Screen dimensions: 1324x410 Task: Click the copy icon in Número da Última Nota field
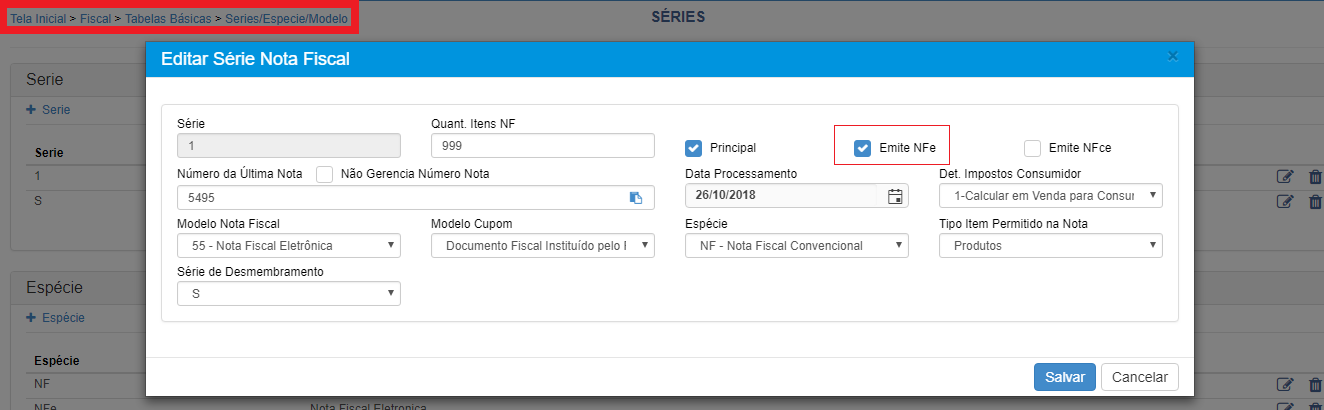tap(636, 198)
